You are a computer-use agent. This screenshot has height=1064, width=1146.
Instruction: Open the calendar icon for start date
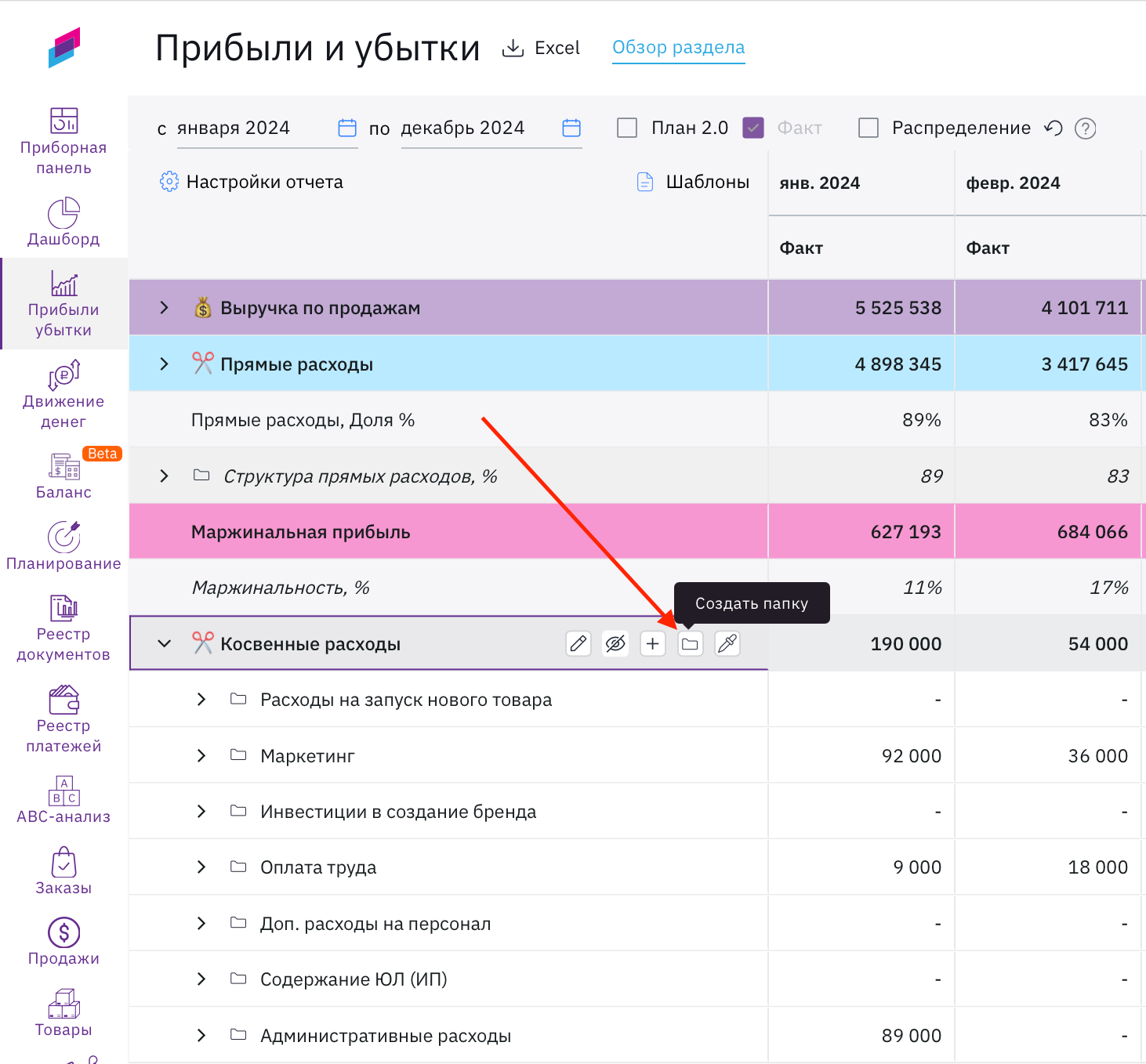point(347,128)
